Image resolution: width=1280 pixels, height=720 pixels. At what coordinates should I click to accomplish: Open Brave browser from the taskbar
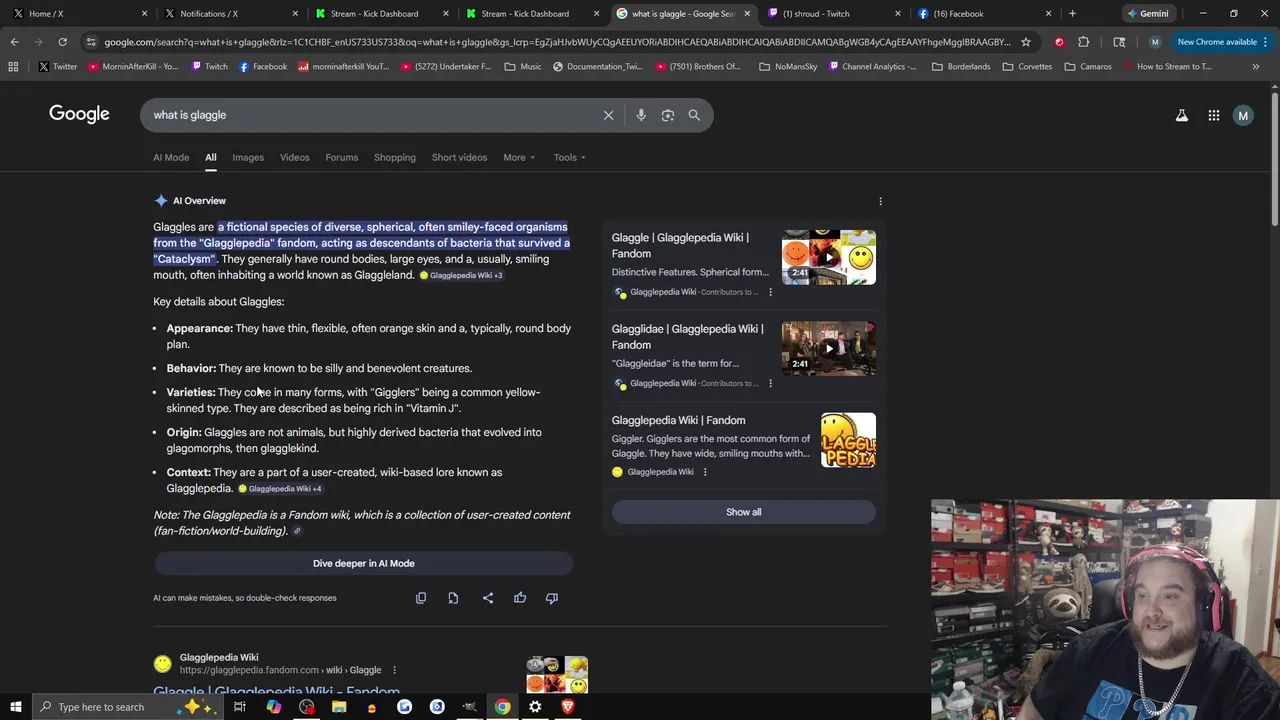tap(568, 707)
